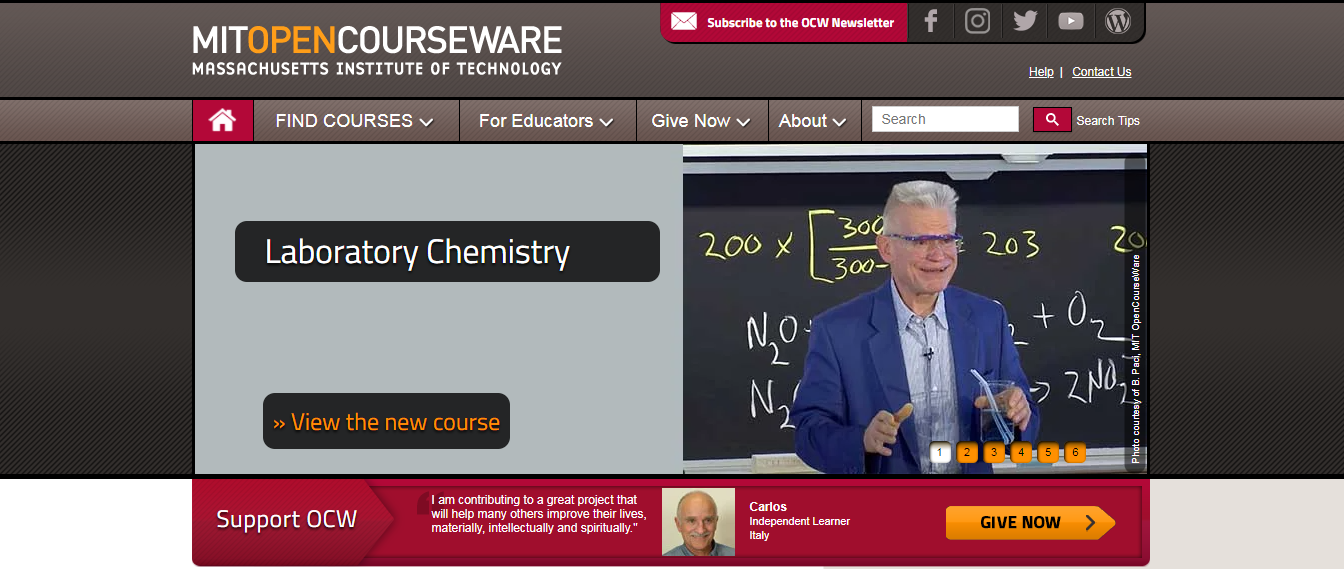1344x569 pixels.
Task: Click the newsletter envelope icon
Action: [x=684, y=22]
